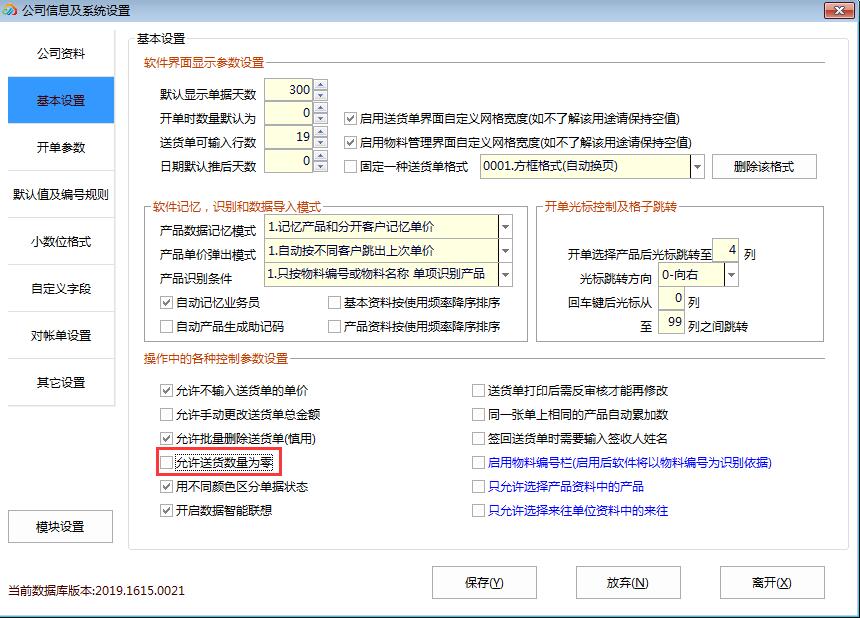This screenshot has height=618, width=860.
Task: Increase 开单时数量默认为 value
Action: coord(321,108)
